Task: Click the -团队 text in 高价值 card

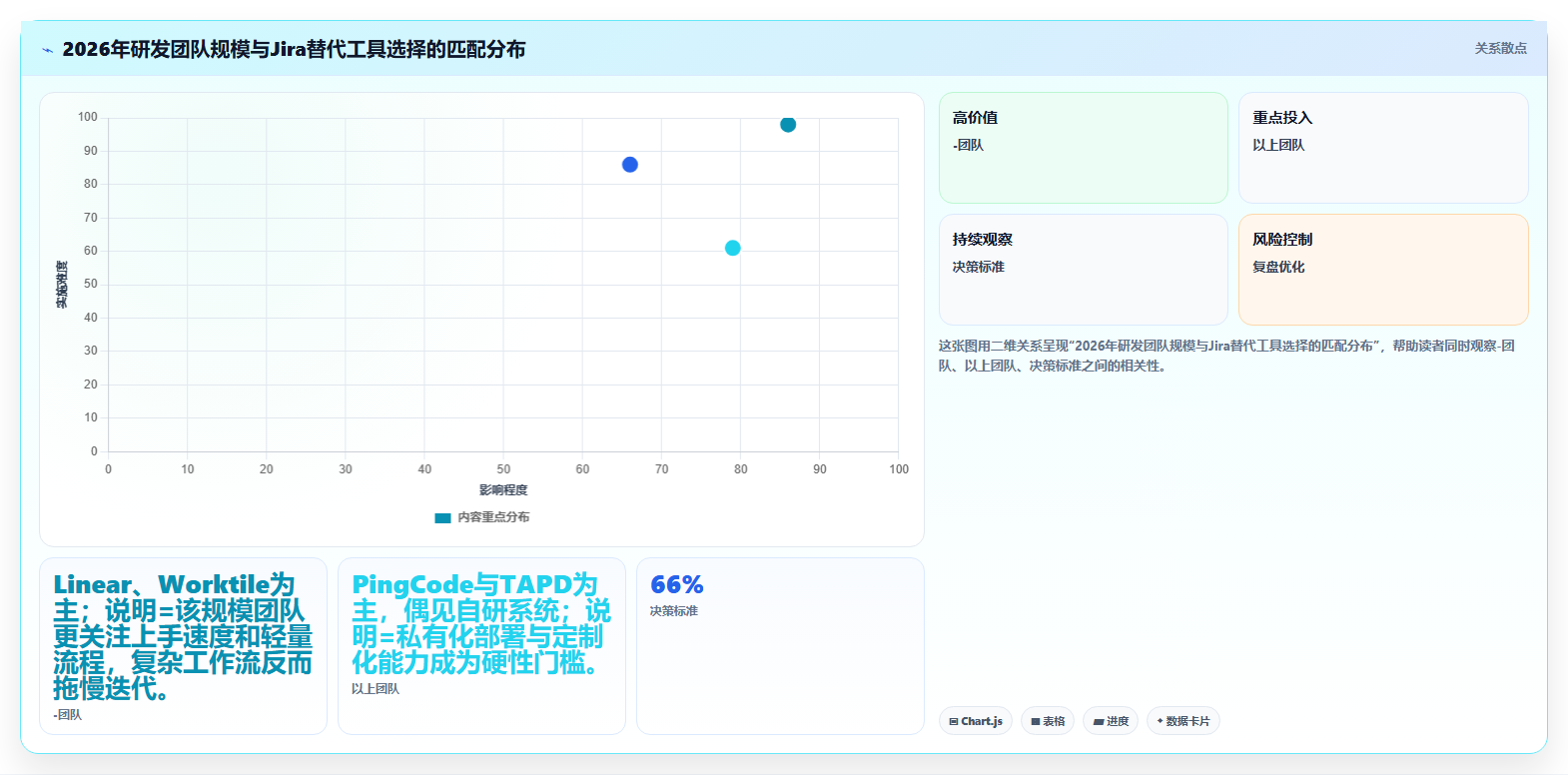Action: click(968, 145)
